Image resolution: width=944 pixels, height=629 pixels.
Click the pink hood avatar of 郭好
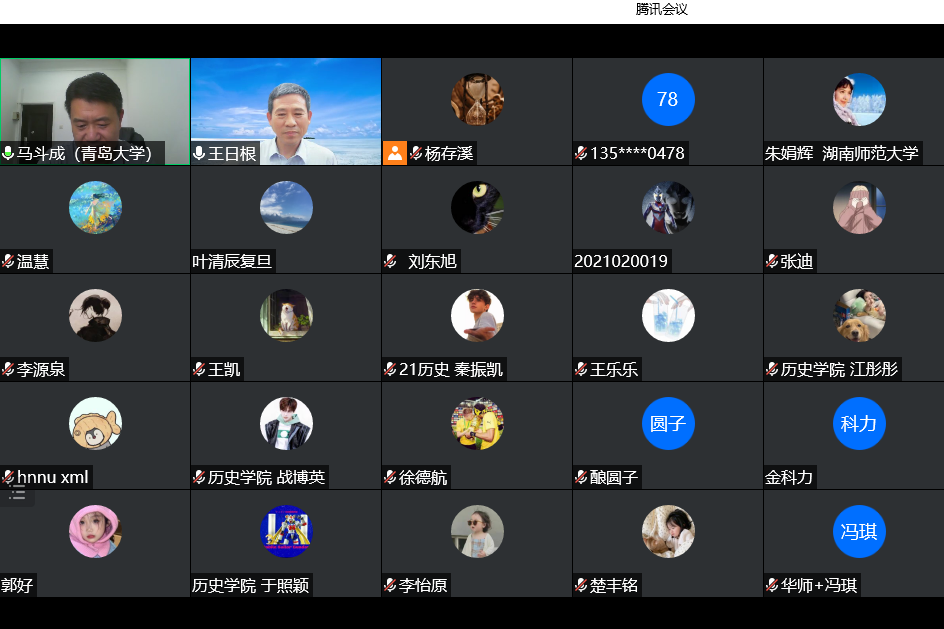tap(95, 531)
